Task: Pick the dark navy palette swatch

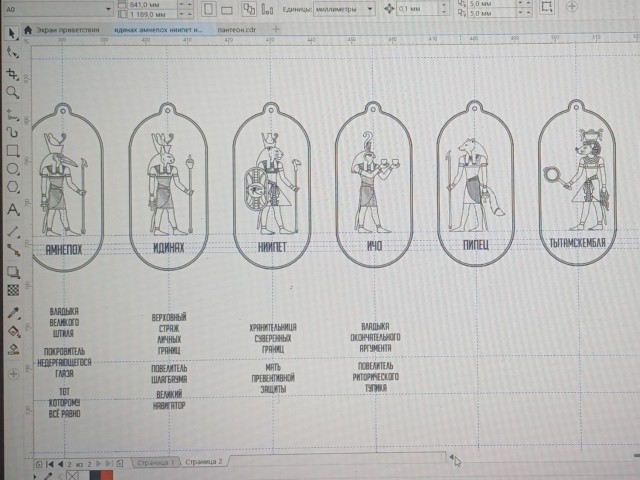Action: click(x=95, y=476)
